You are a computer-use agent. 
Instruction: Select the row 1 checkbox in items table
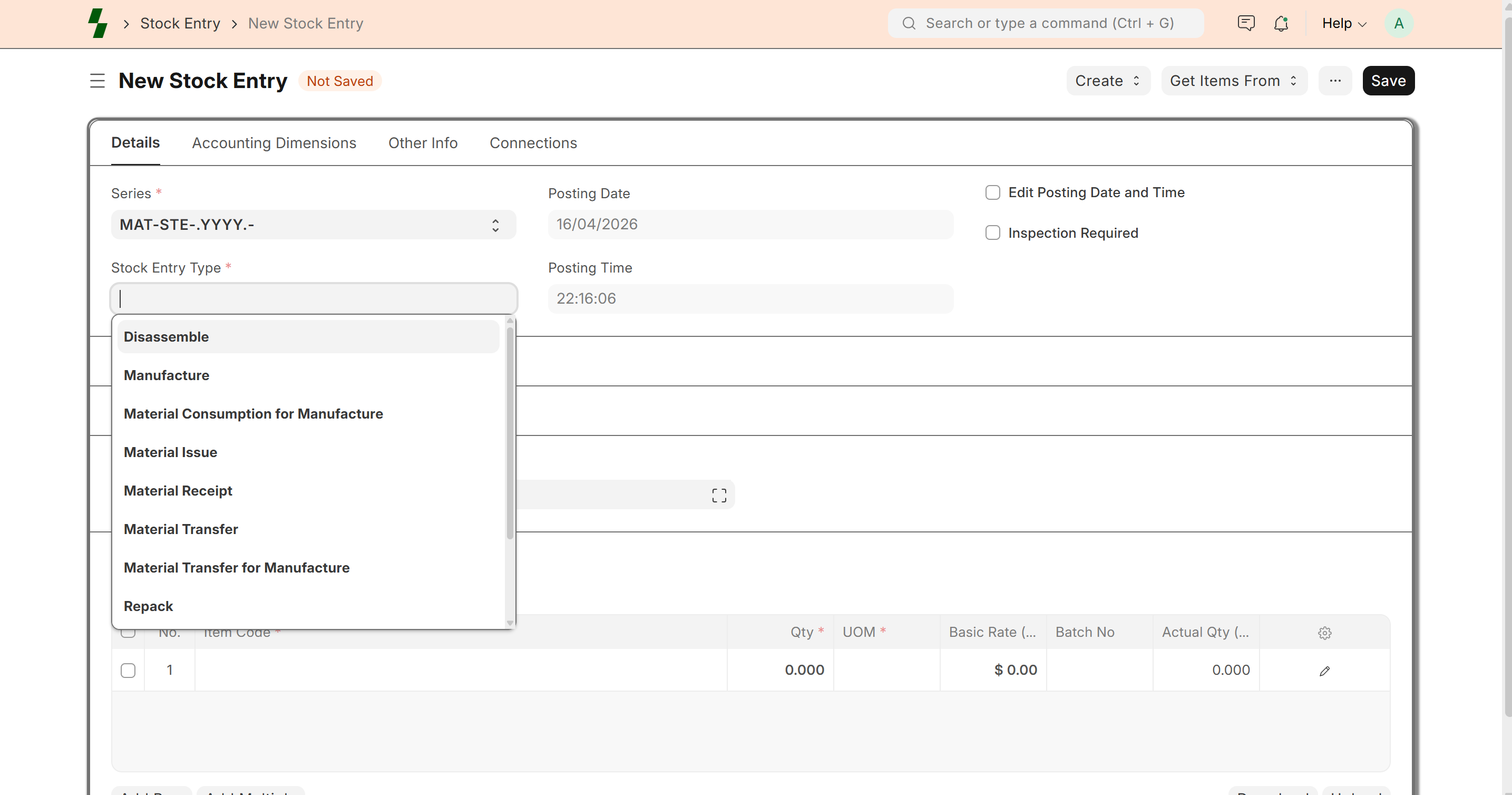click(x=128, y=671)
